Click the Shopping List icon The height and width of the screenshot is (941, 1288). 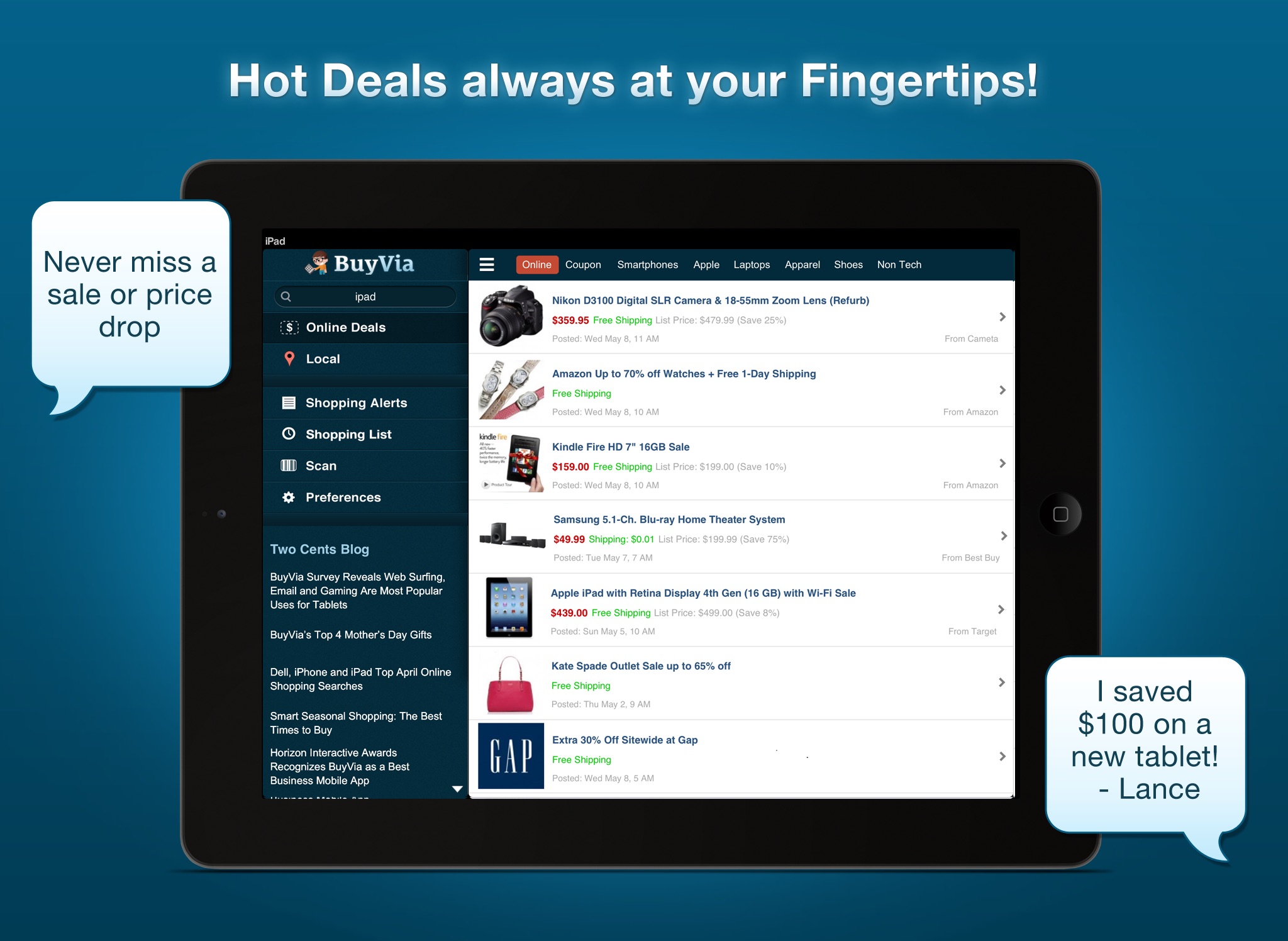pyautogui.click(x=289, y=434)
